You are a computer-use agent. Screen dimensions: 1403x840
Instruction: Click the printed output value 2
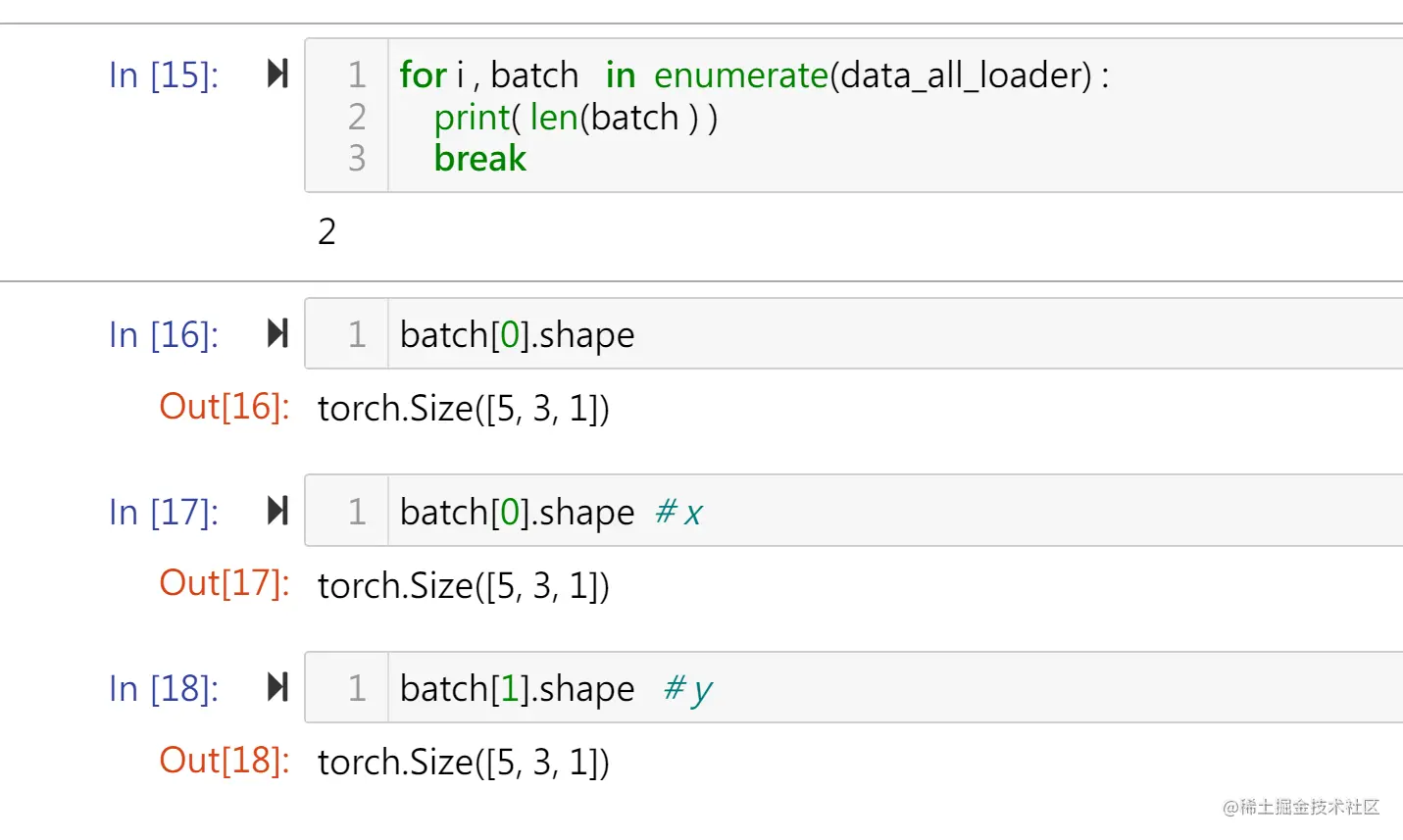point(327,231)
